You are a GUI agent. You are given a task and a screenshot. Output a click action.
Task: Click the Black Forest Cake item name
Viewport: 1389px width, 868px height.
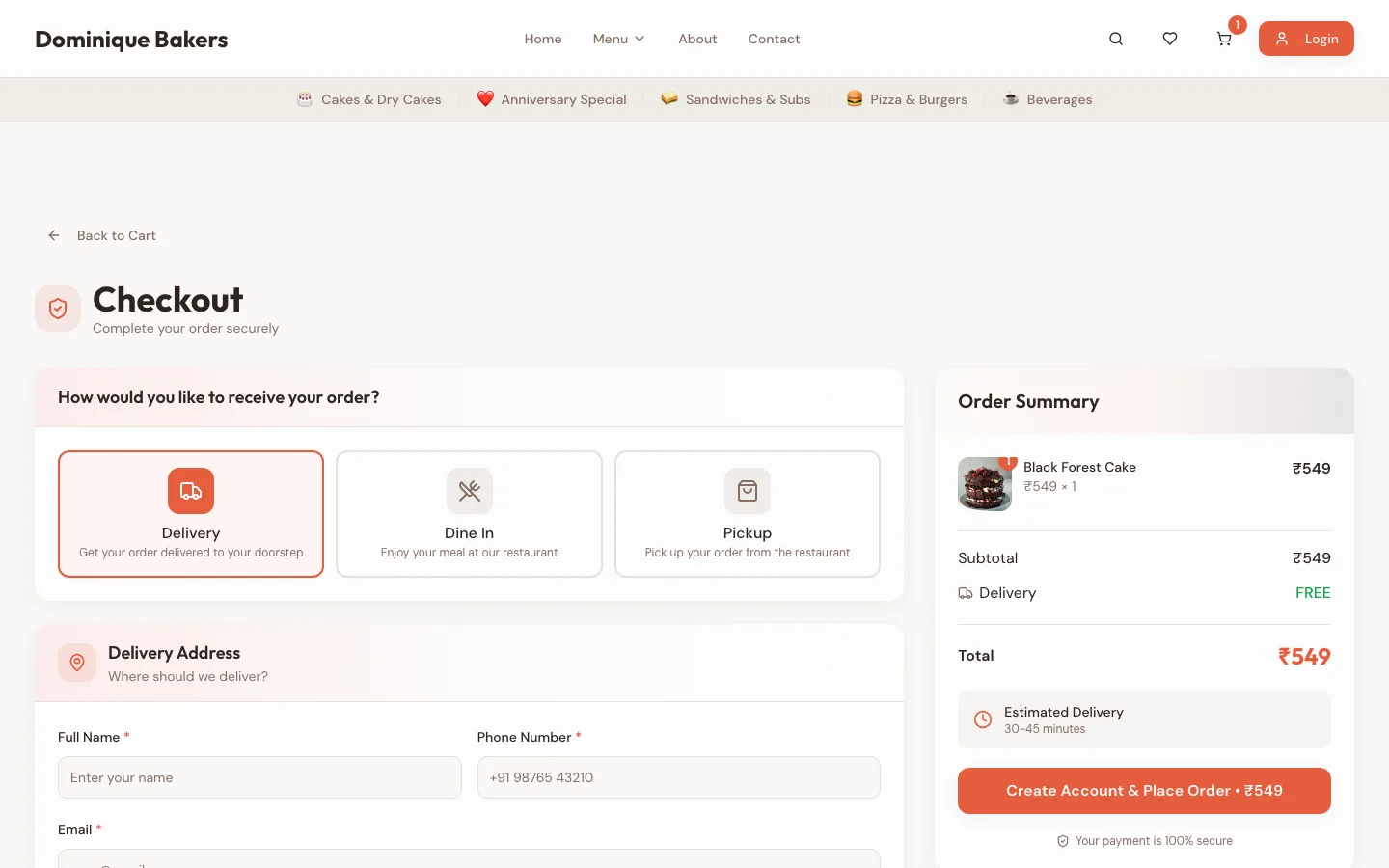tap(1079, 467)
